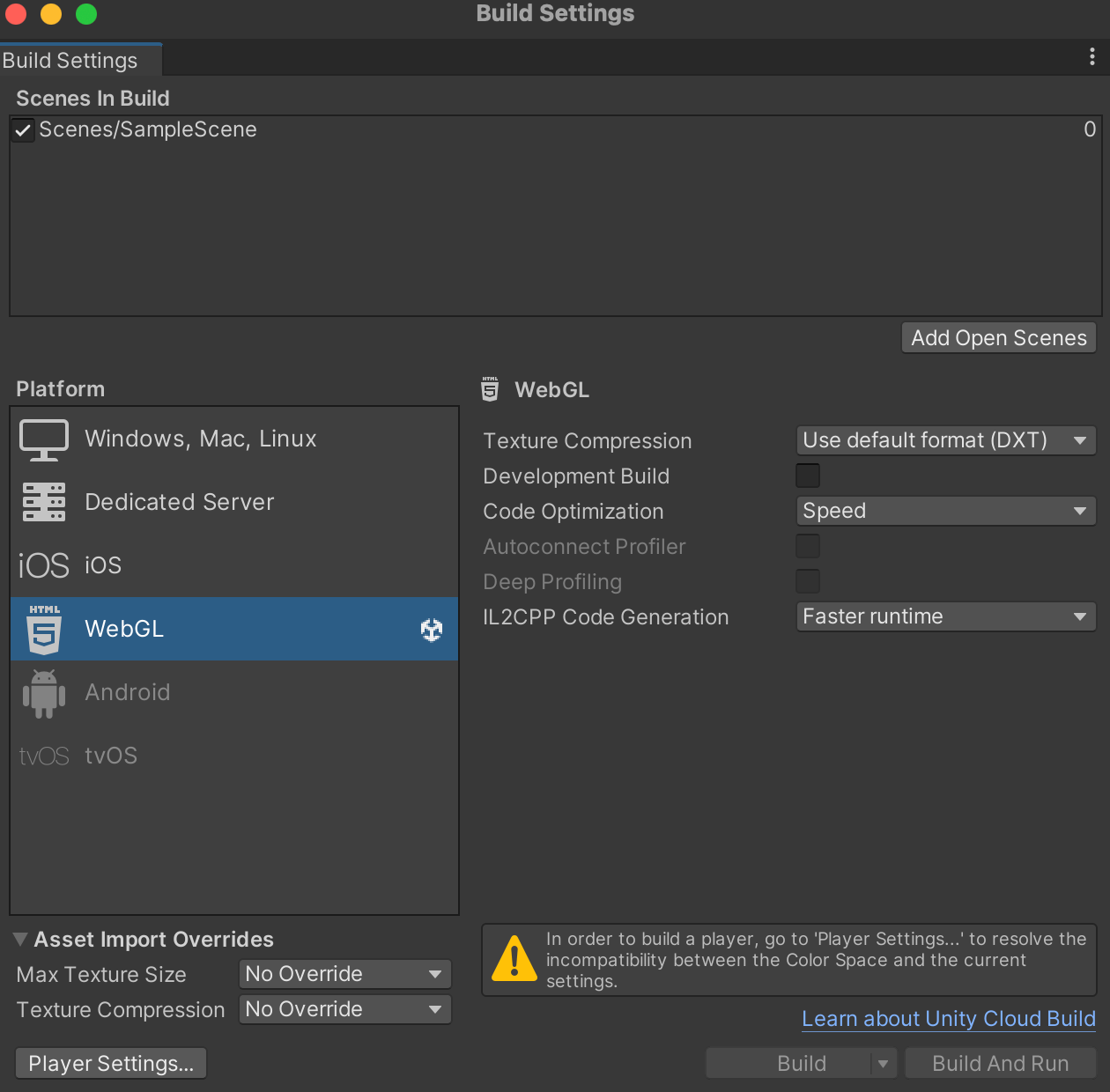Enable the Development Build checkbox
The image size is (1110, 1092).
pyautogui.click(x=808, y=476)
